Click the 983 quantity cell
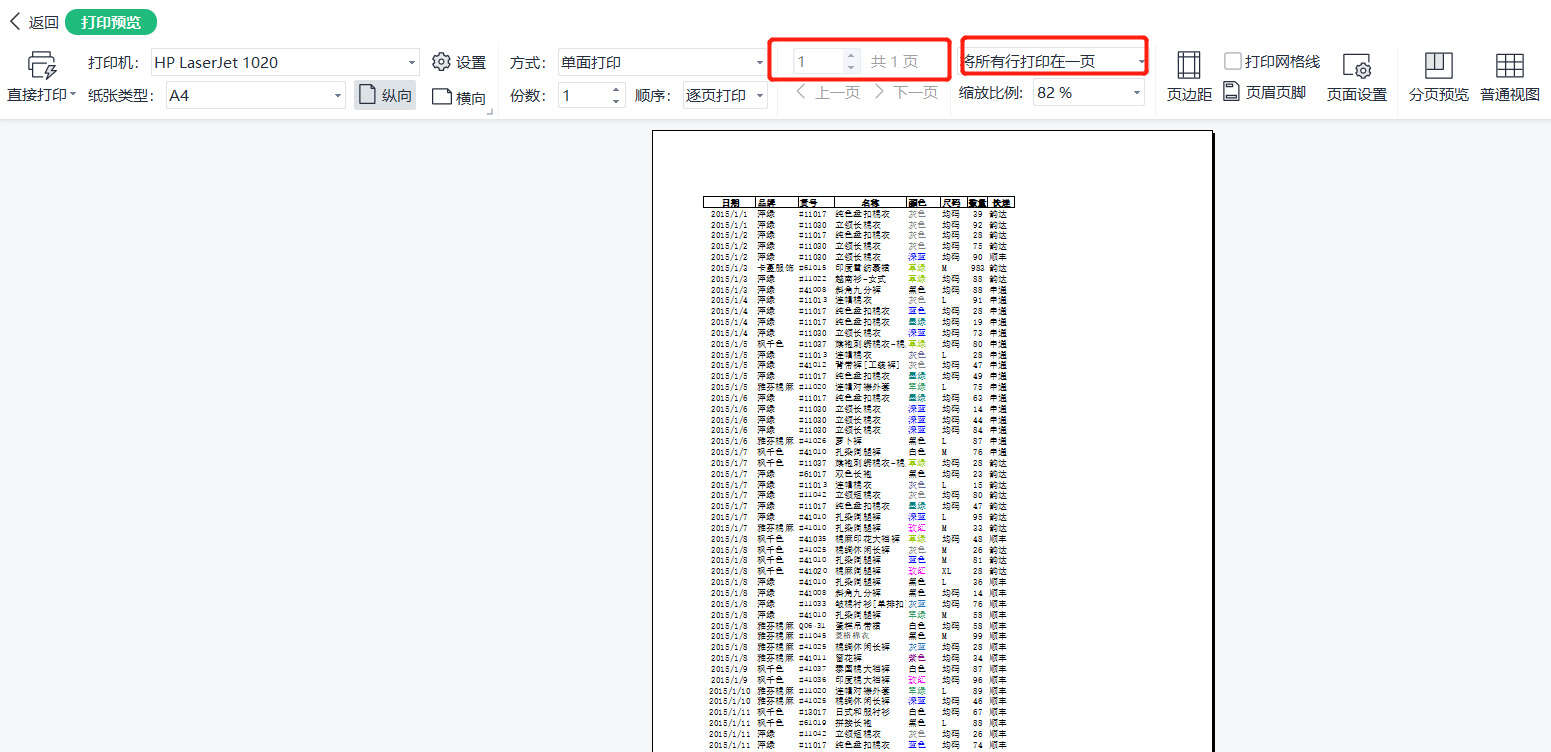This screenshot has width=1551, height=752. click(977, 268)
